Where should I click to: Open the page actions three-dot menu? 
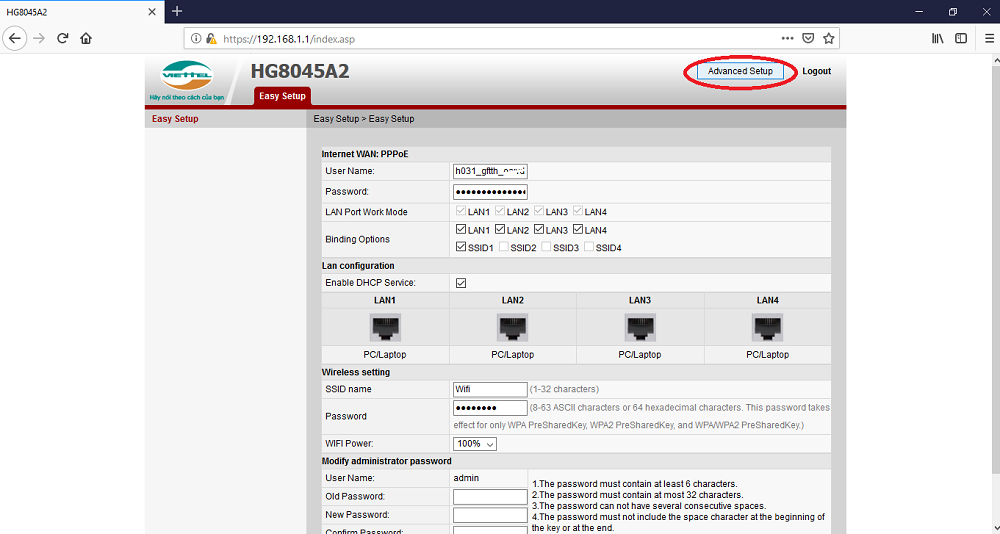(788, 39)
